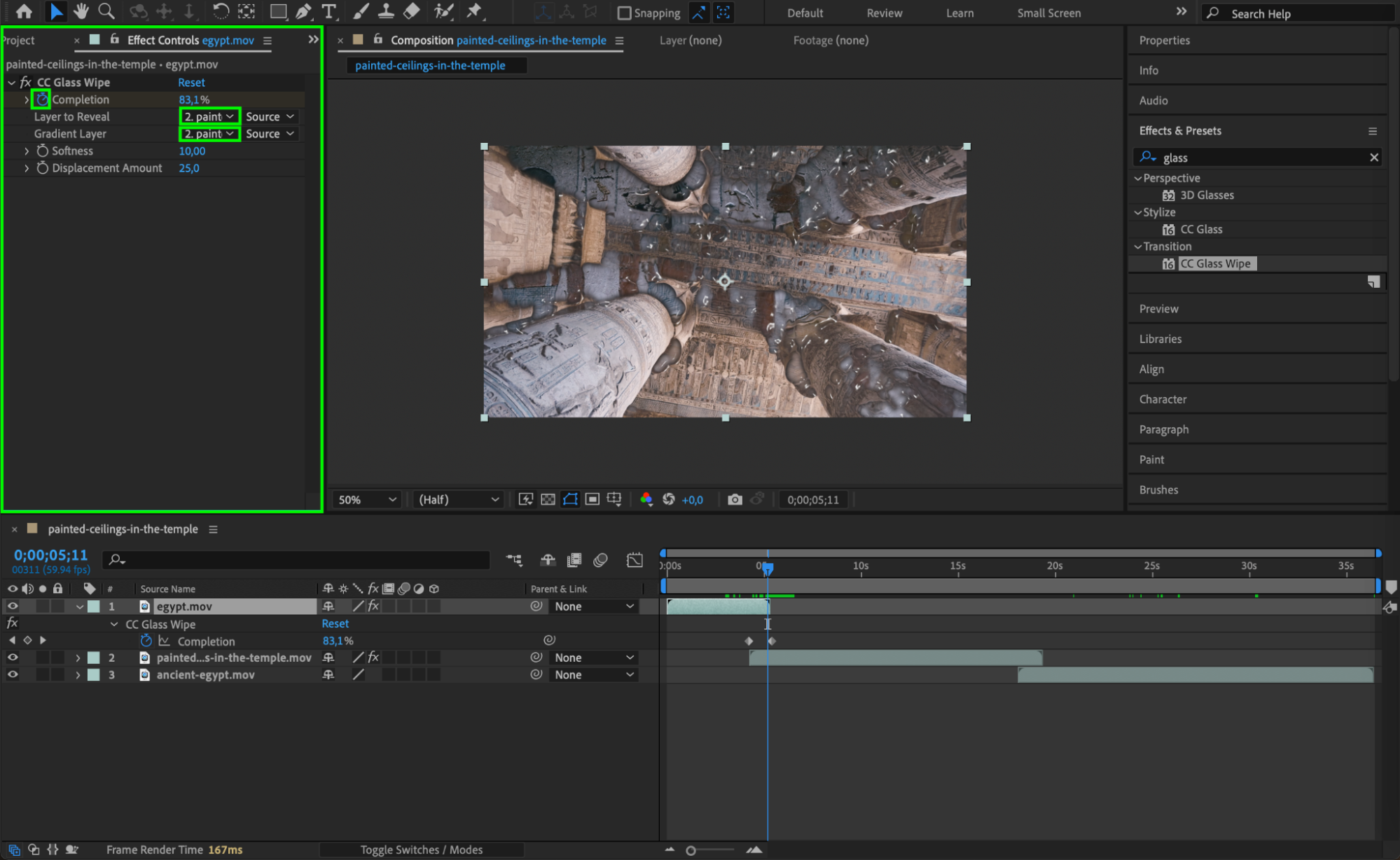1400x860 pixels.
Task: Toggle Completion stopwatch in Effect Controls
Action: click(x=42, y=99)
